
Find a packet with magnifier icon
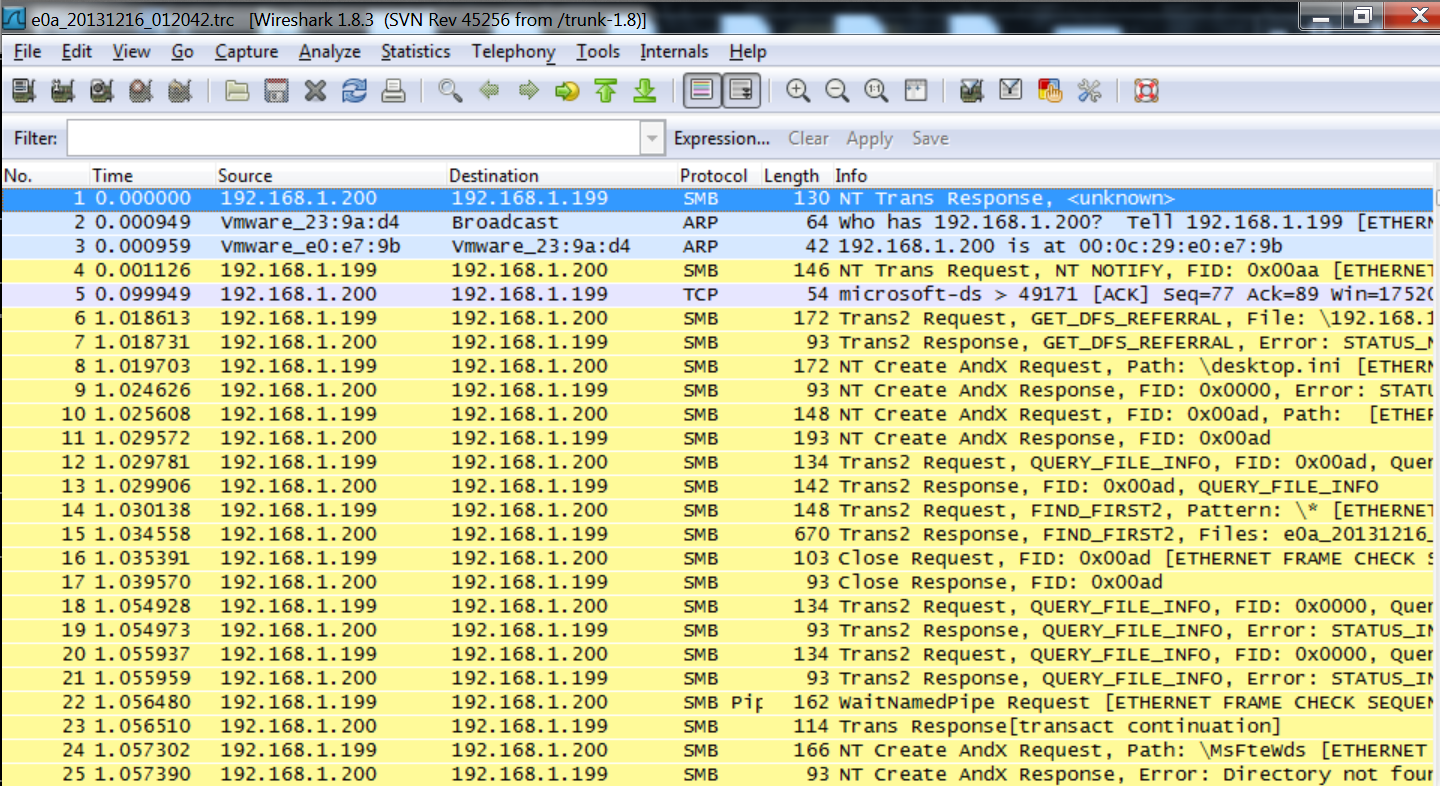pos(450,91)
